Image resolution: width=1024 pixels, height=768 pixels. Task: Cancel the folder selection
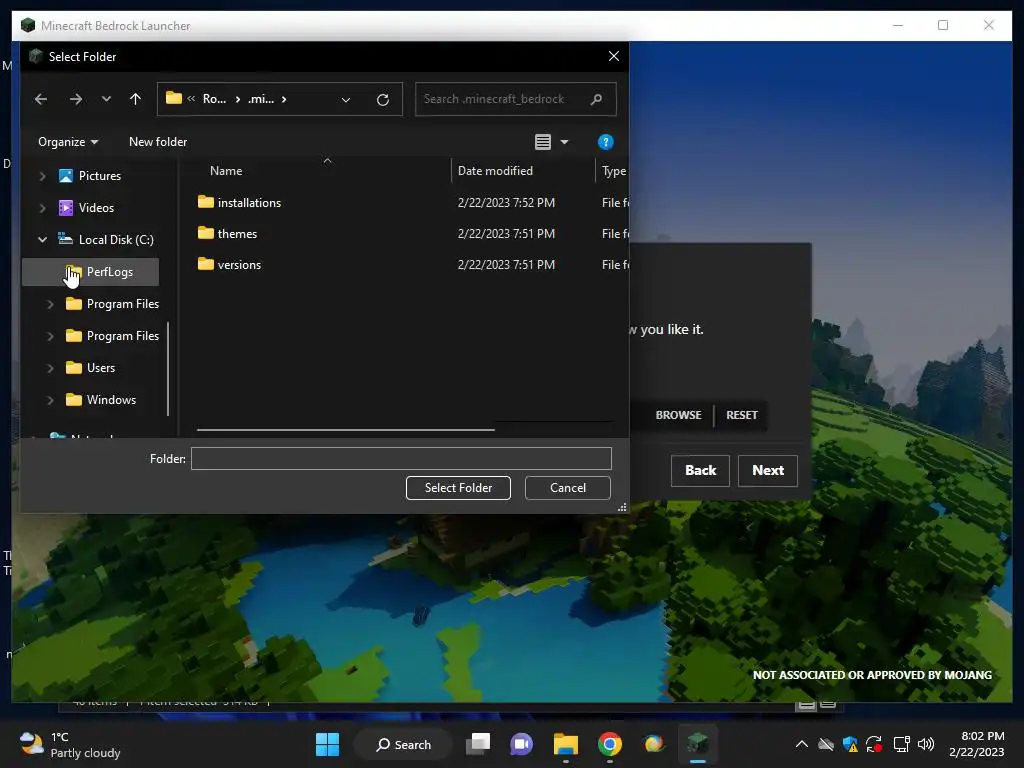coord(568,488)
